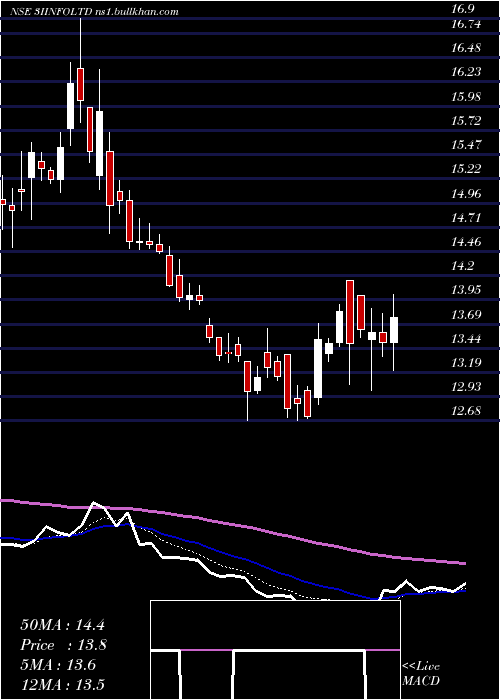Click the 14.71 price axis label
Image resolution: width=500 pixels, height=700 pixels.
(467, 218)
